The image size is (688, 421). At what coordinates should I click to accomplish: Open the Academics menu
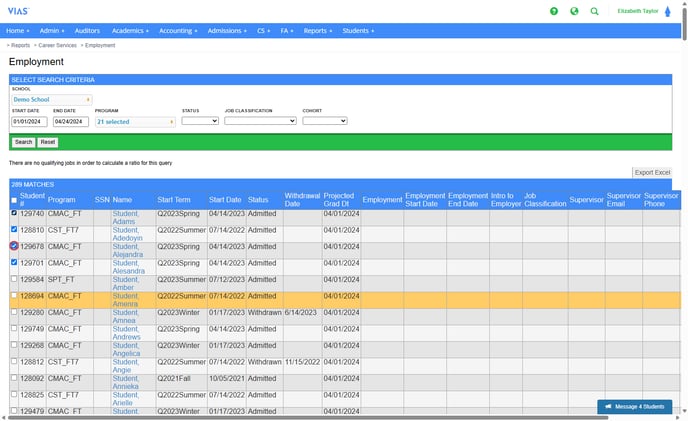coord(127,31)
